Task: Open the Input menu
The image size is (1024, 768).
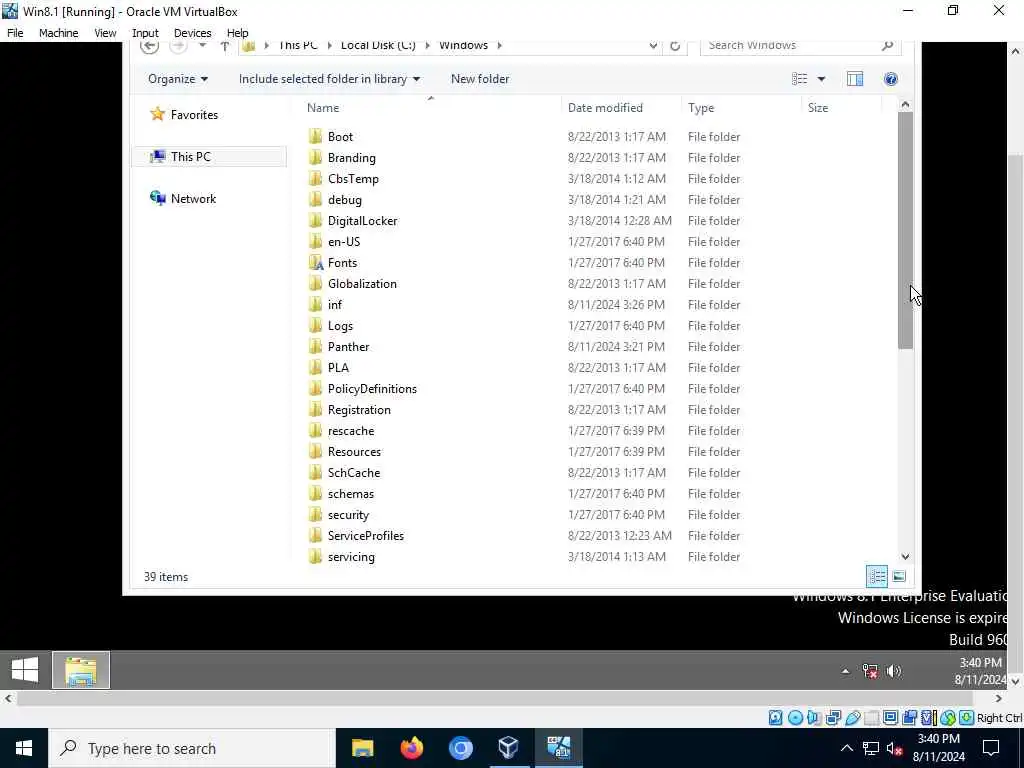Action: [145, 33]
